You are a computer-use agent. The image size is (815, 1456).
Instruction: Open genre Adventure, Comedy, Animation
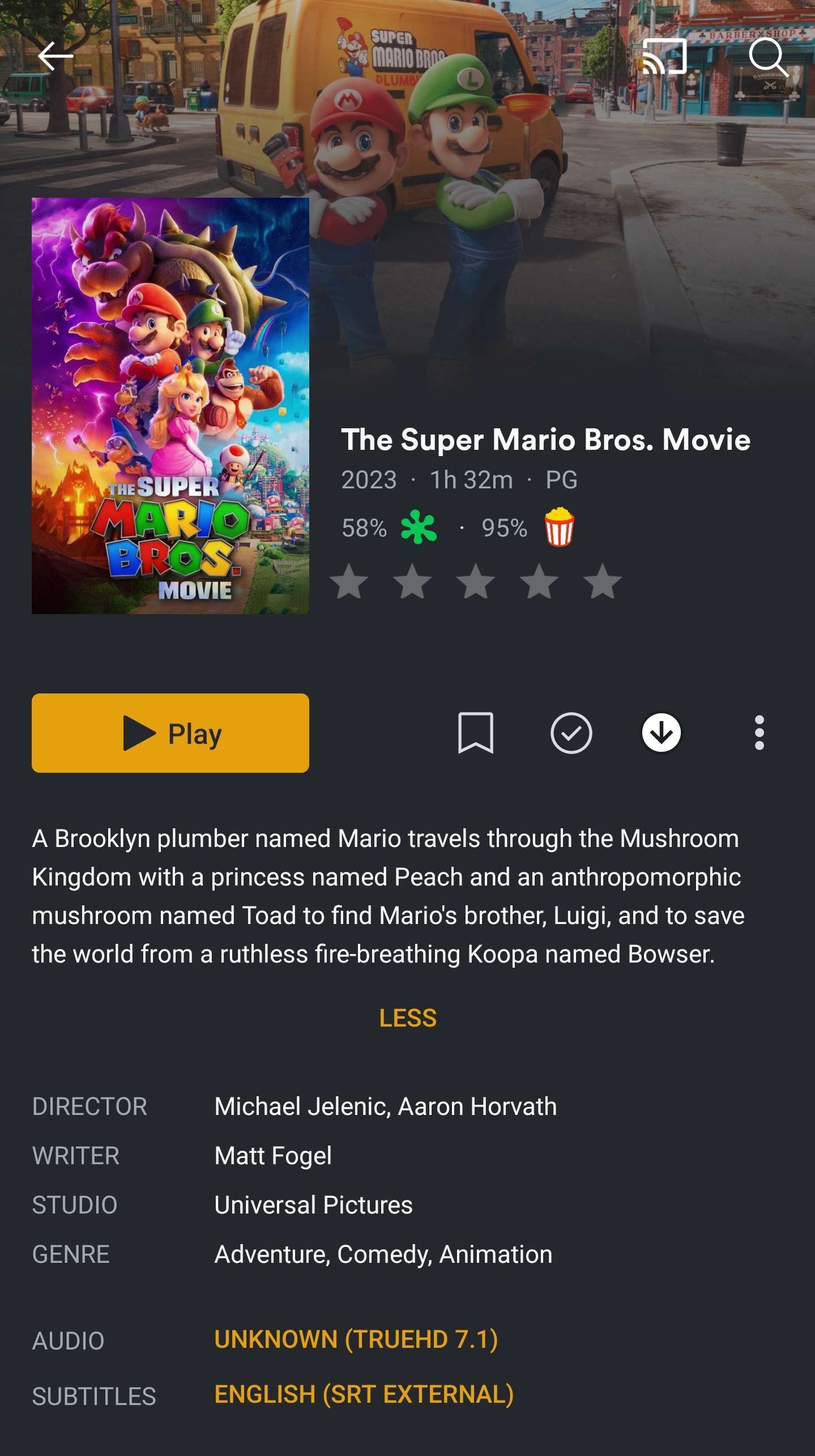(383, 1254)
